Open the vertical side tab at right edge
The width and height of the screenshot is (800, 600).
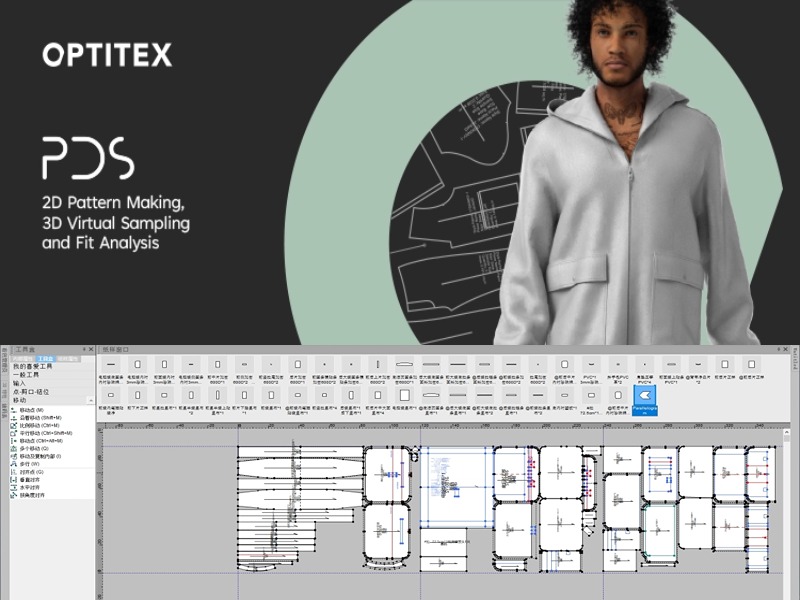(795, 358)
